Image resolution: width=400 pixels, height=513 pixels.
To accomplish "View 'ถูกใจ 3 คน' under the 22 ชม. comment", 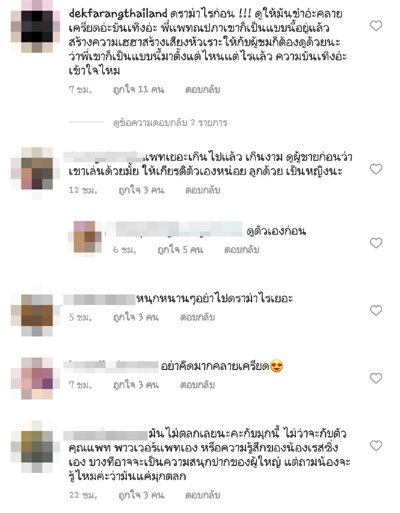I will click(141, 495).
